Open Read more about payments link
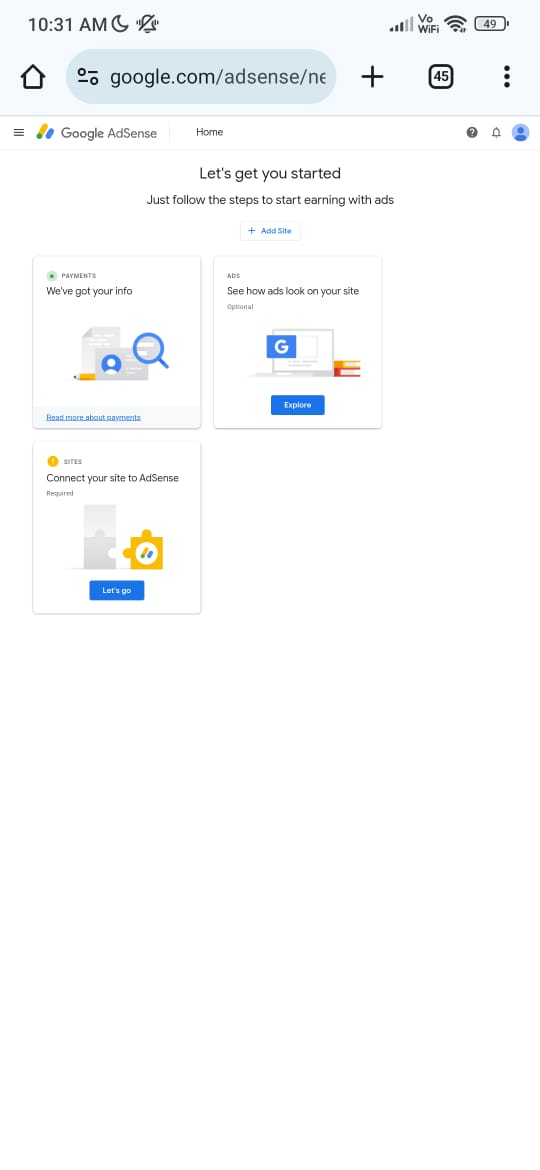The image size is (540, 1170). pyautogui.click(x=93, y=417)
